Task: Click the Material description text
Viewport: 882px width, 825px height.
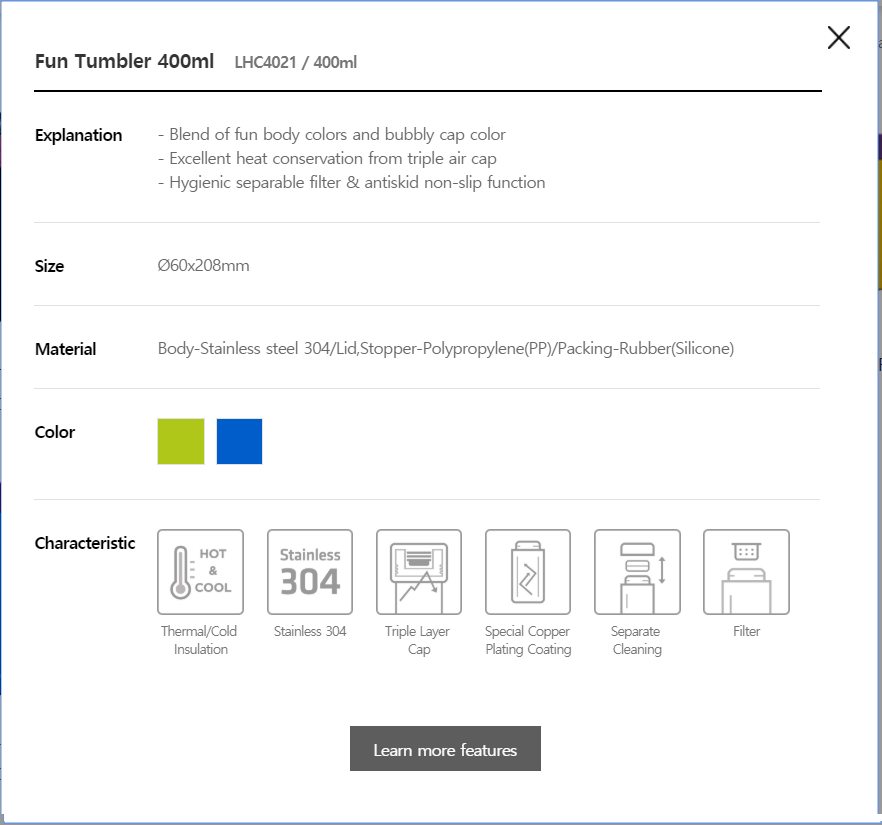Action: click(x=446, y=349)
